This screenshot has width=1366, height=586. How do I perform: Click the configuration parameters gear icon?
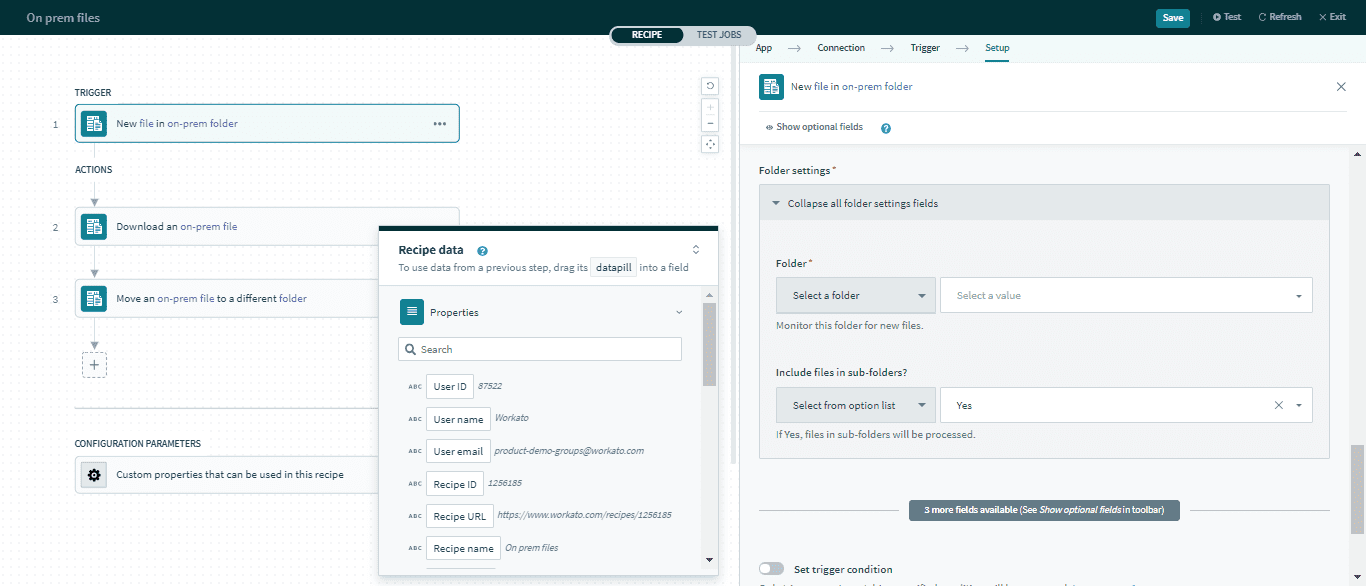point(94,475)
